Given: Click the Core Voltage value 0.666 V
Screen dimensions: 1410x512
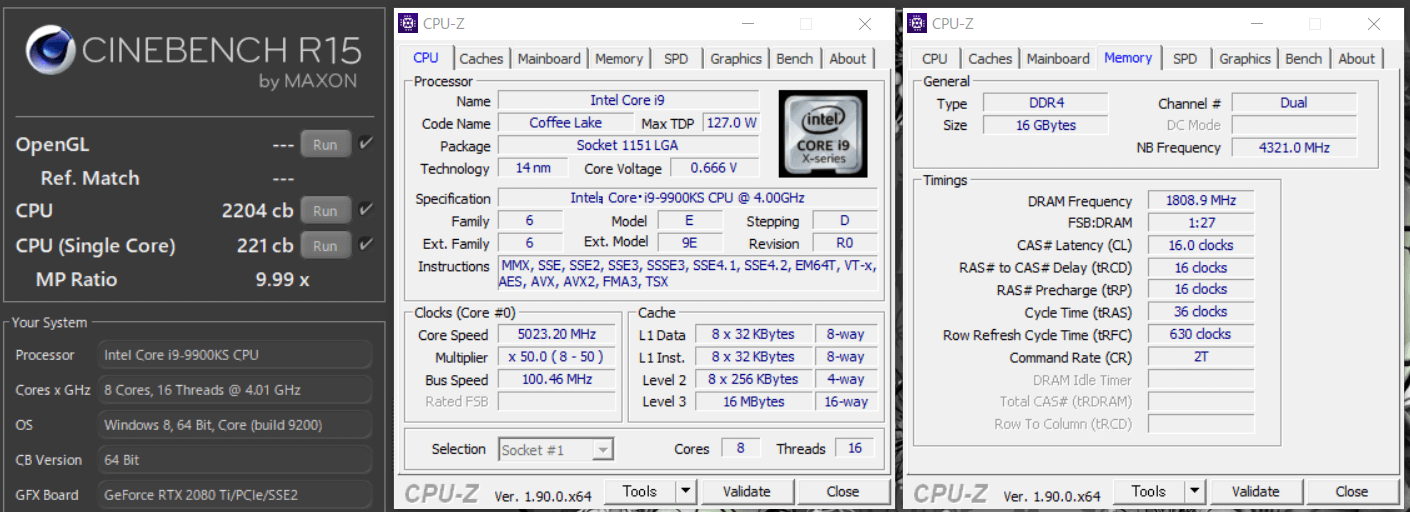Looking at the screenshot, I should [713, 168].
